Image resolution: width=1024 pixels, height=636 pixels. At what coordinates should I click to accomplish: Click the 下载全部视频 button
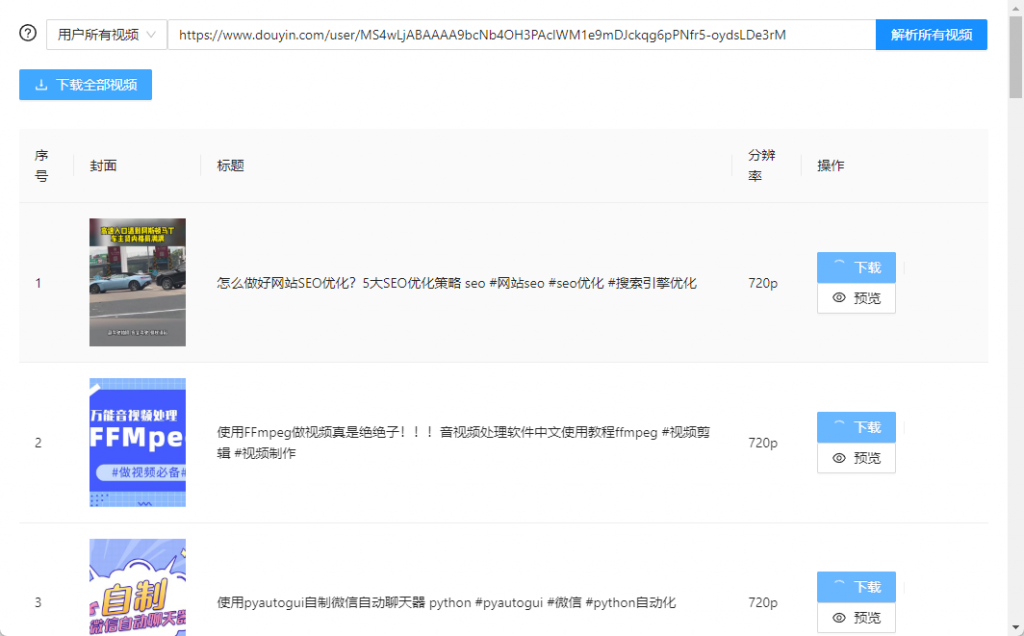coord(85,85)
